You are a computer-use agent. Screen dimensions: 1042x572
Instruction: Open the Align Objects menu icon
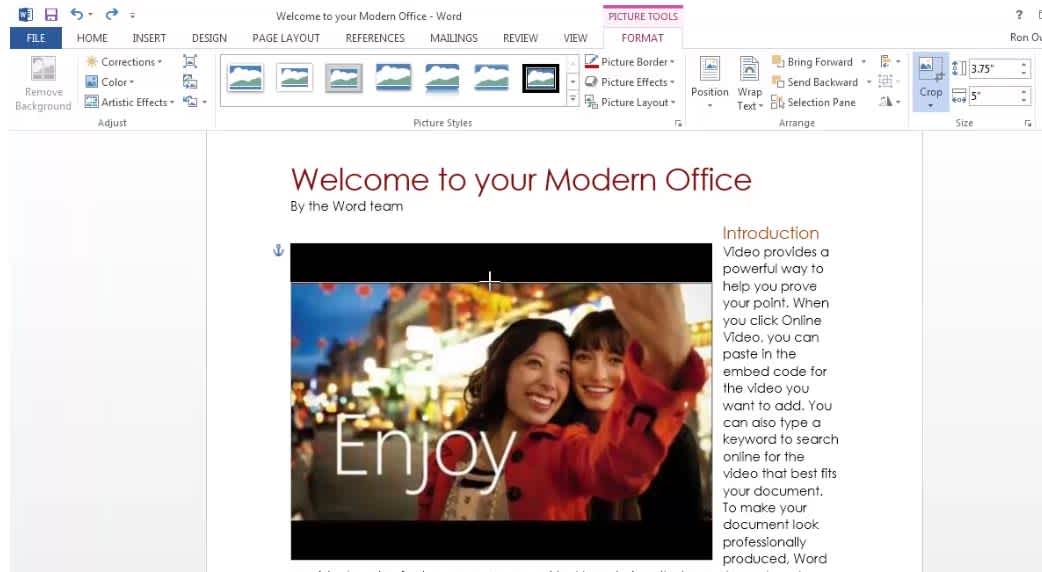point(889,62)
